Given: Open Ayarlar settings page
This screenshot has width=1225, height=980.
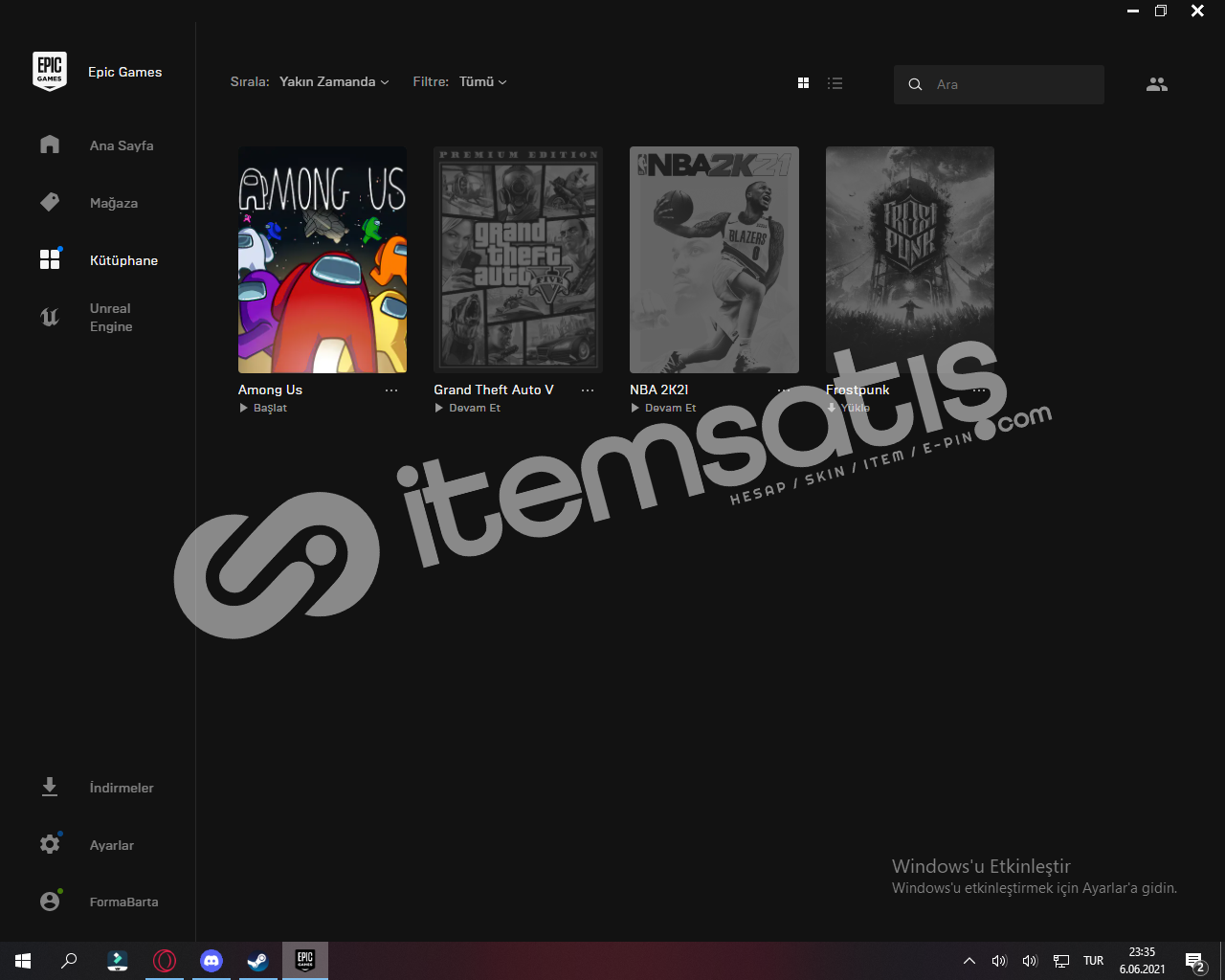Looking at the screenshot, I should (x=112, y=845).
